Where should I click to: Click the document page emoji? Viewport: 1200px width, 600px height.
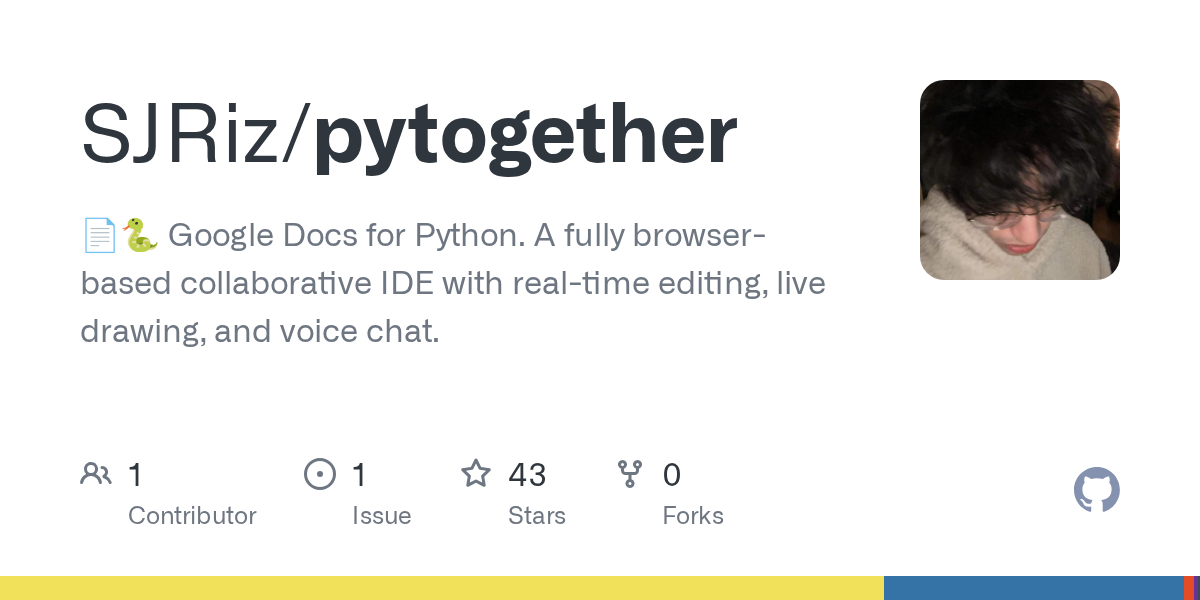click(x=99, y=236)
